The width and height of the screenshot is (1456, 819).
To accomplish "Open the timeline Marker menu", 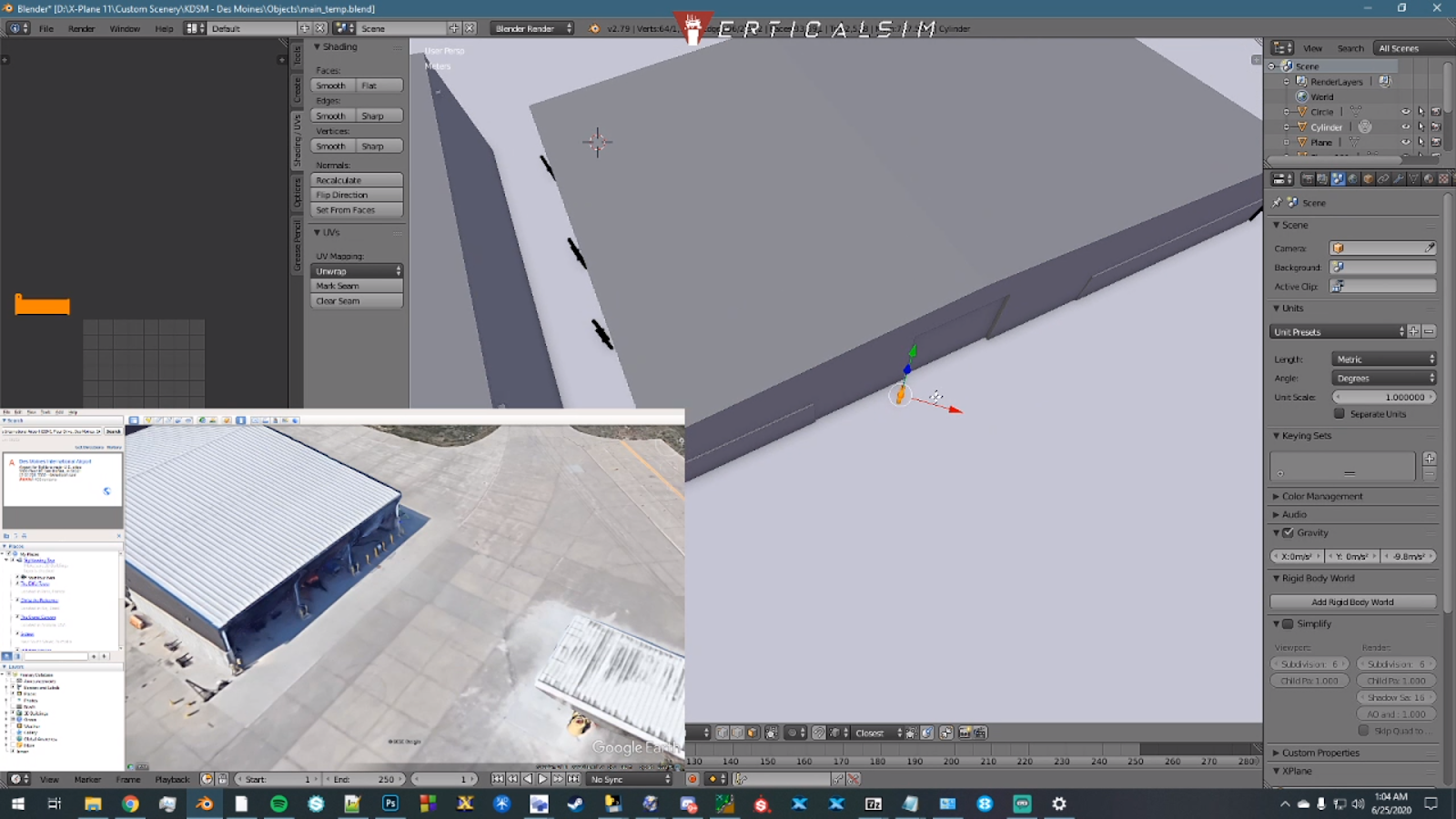I will (x=87, y=780).
